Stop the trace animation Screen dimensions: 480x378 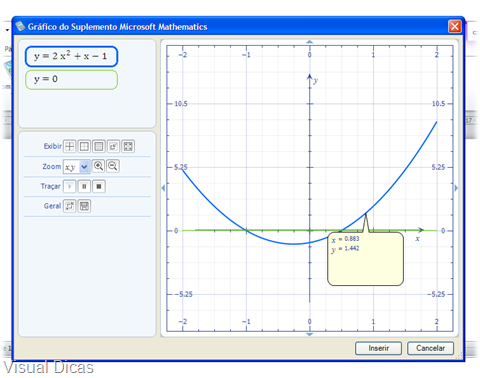click(x=99, y=186)
